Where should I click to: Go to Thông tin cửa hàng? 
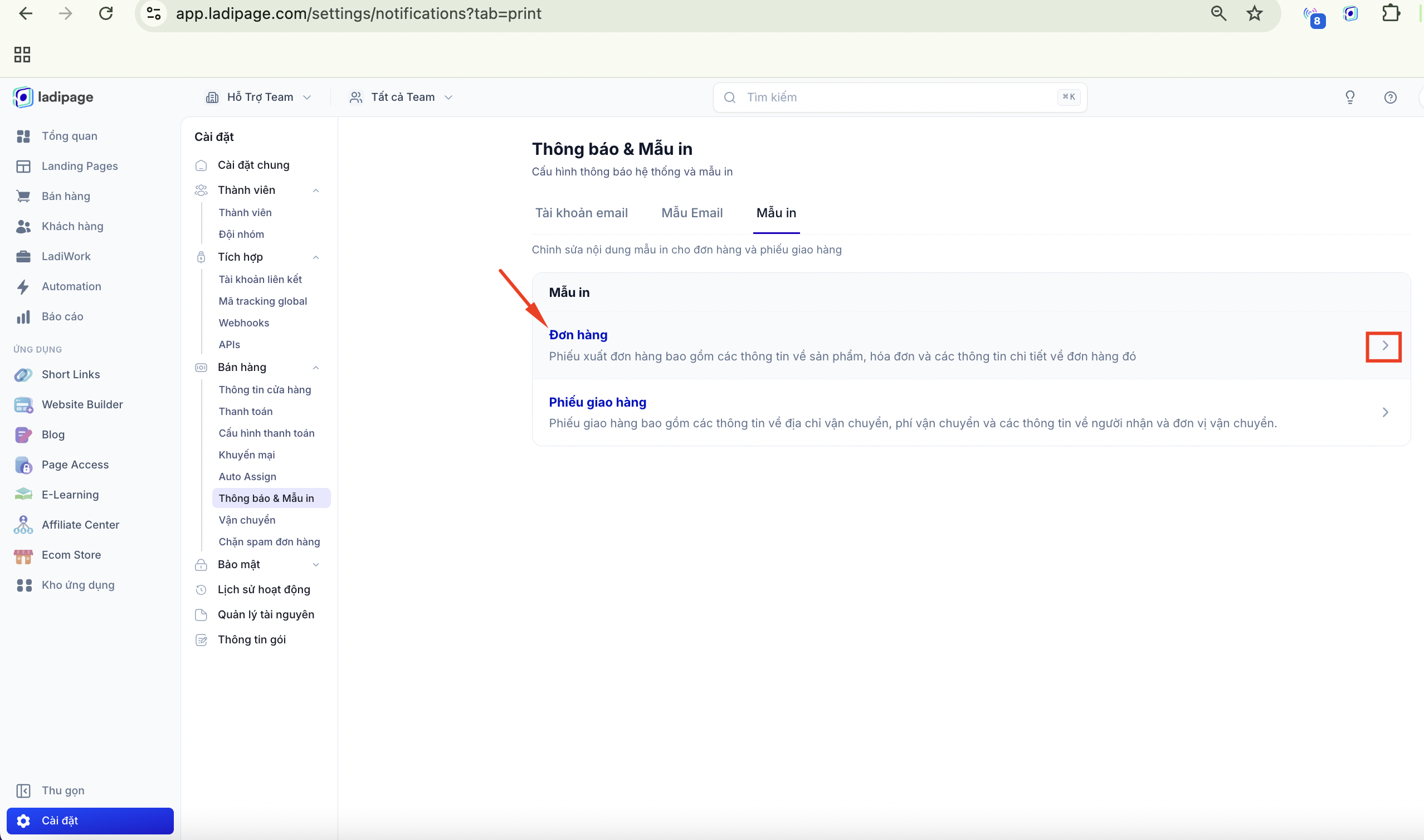click(265, 389)
